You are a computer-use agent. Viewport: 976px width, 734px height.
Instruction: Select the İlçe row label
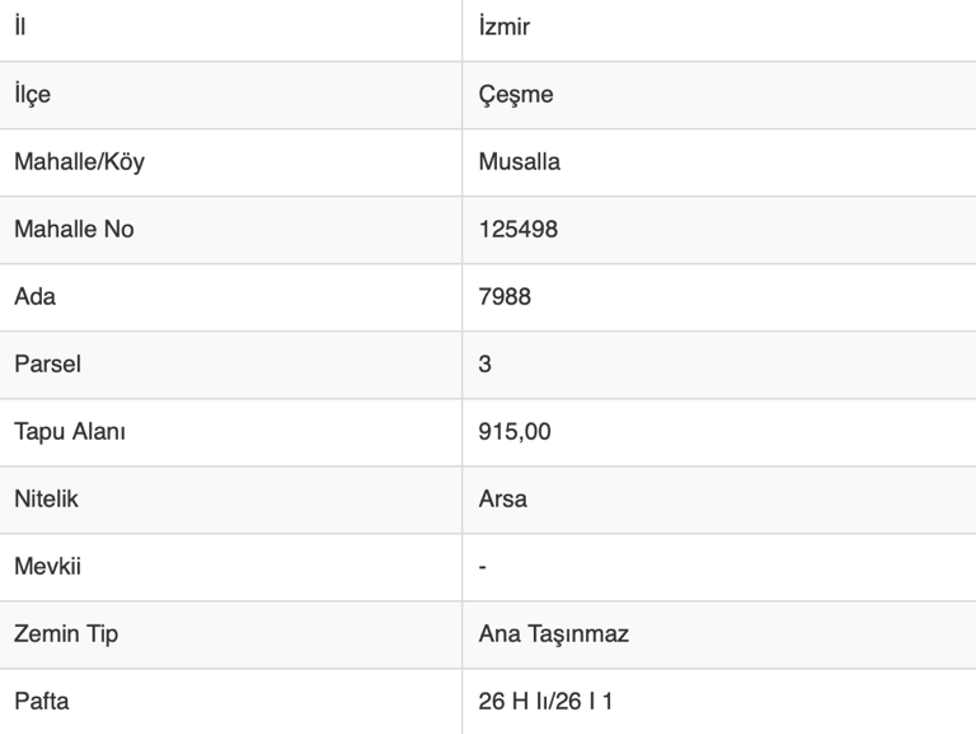click(x=32, y=95)
